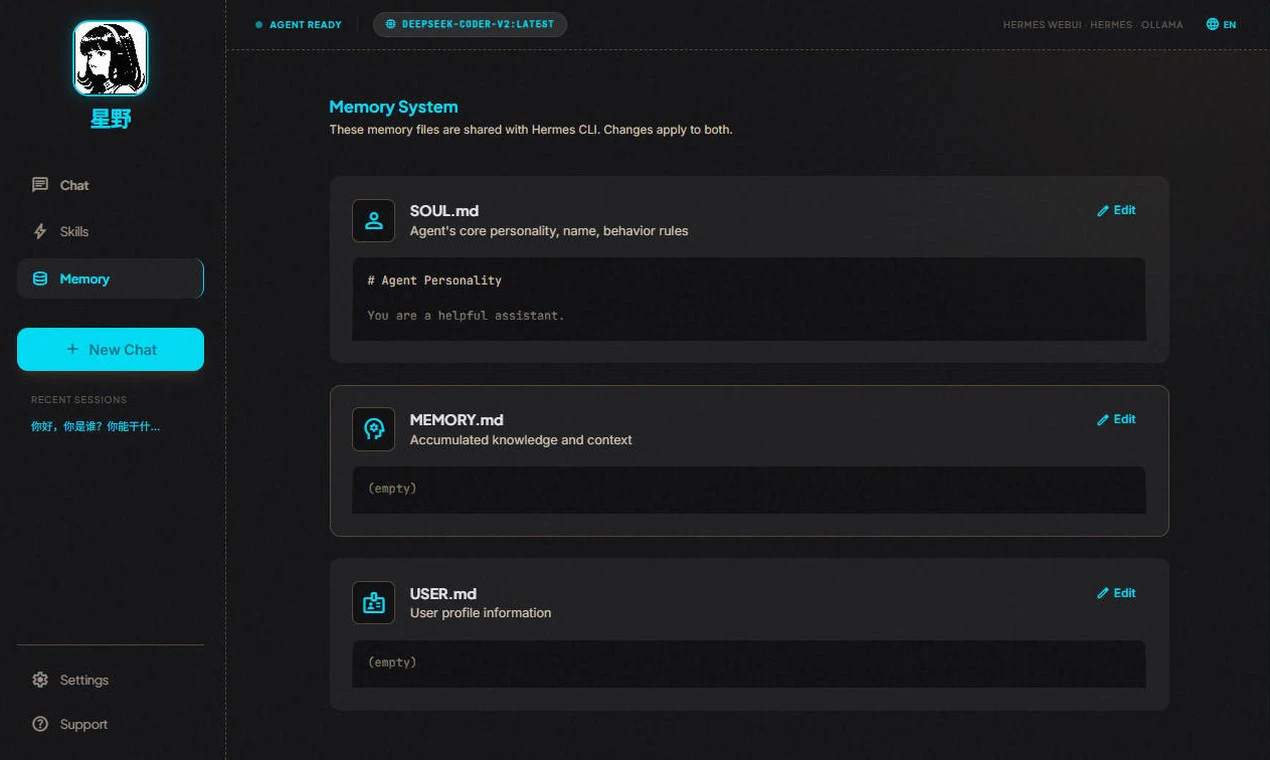
Task: Edit the USER.md file
Action: point(1116,592)
